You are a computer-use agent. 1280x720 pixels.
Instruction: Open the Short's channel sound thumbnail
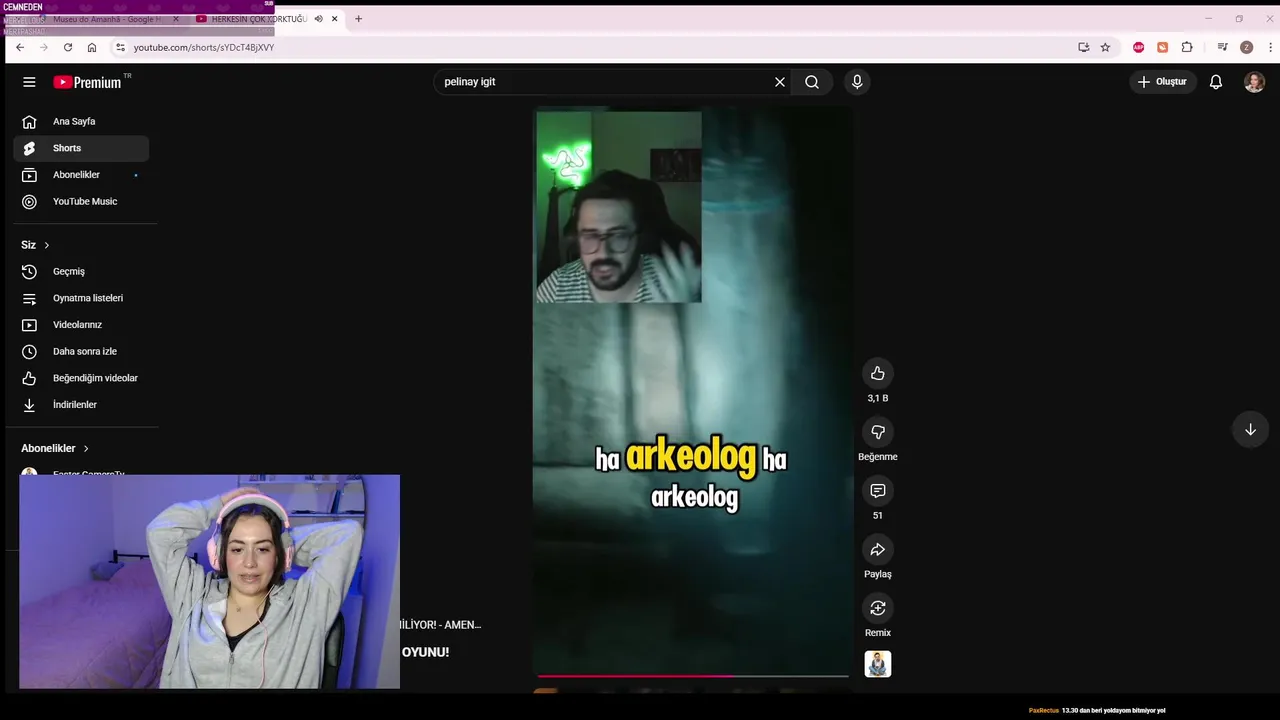point(878,664)
